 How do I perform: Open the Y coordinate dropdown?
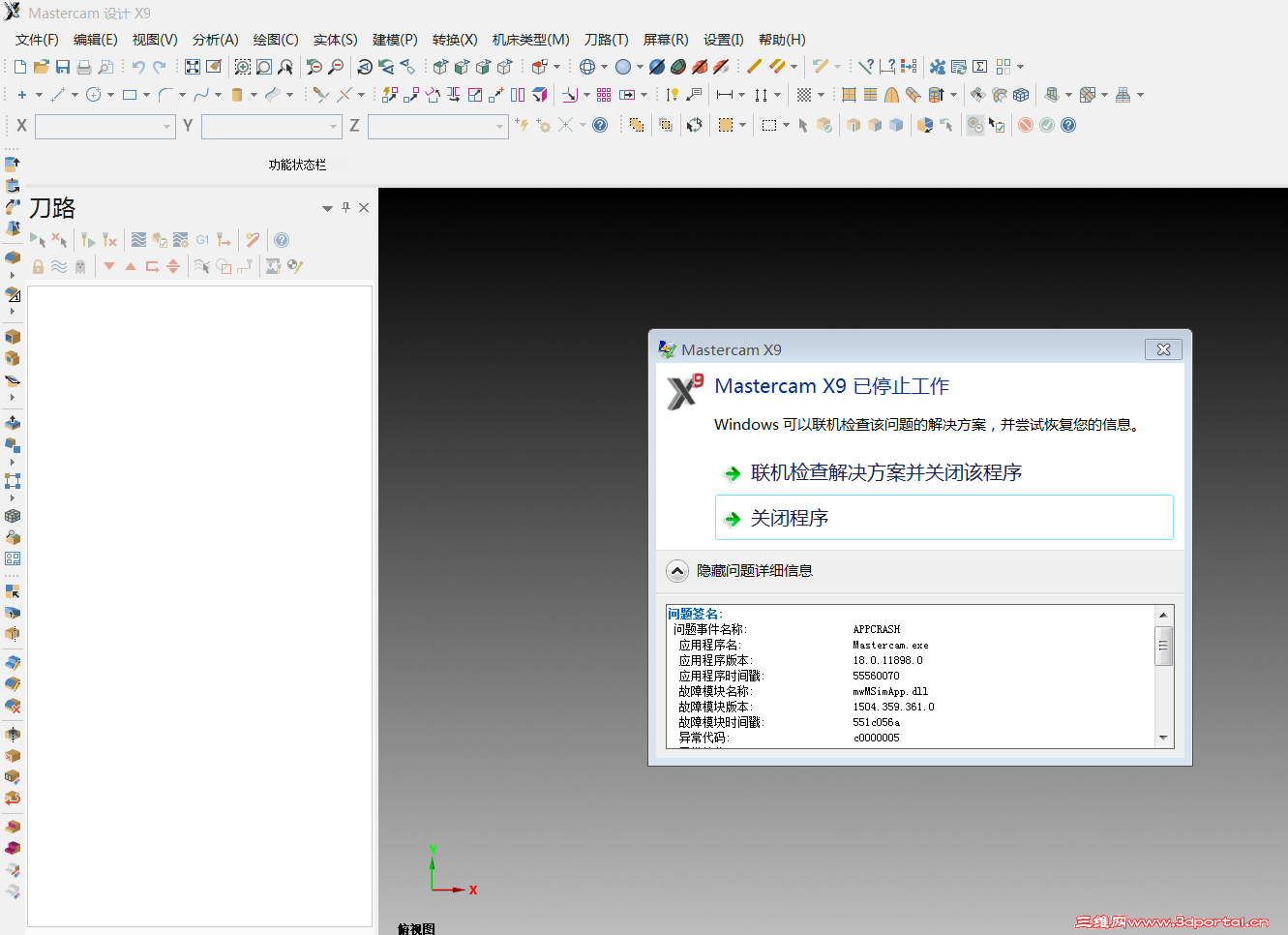point(333,126)
